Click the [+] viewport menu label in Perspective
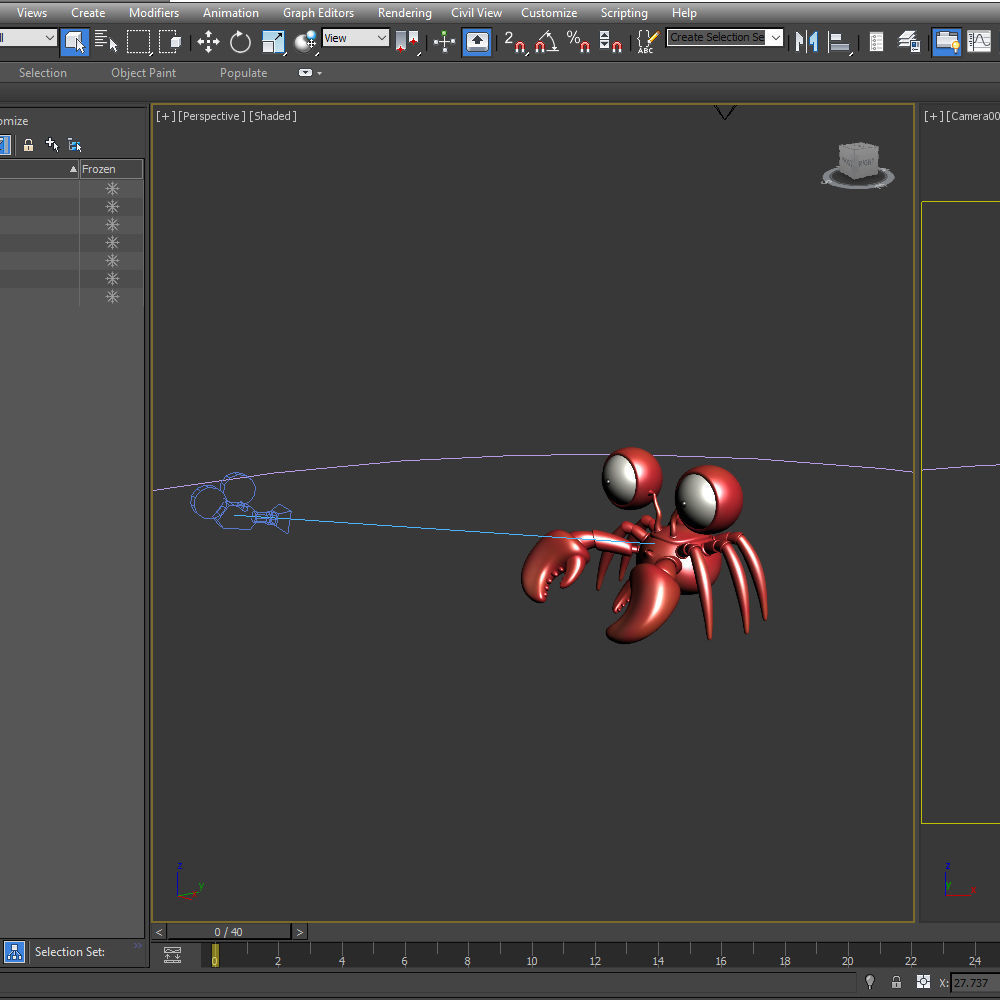Image resolution: width=1000 pixels, height=1000 pixels. (x=166, y=116)
